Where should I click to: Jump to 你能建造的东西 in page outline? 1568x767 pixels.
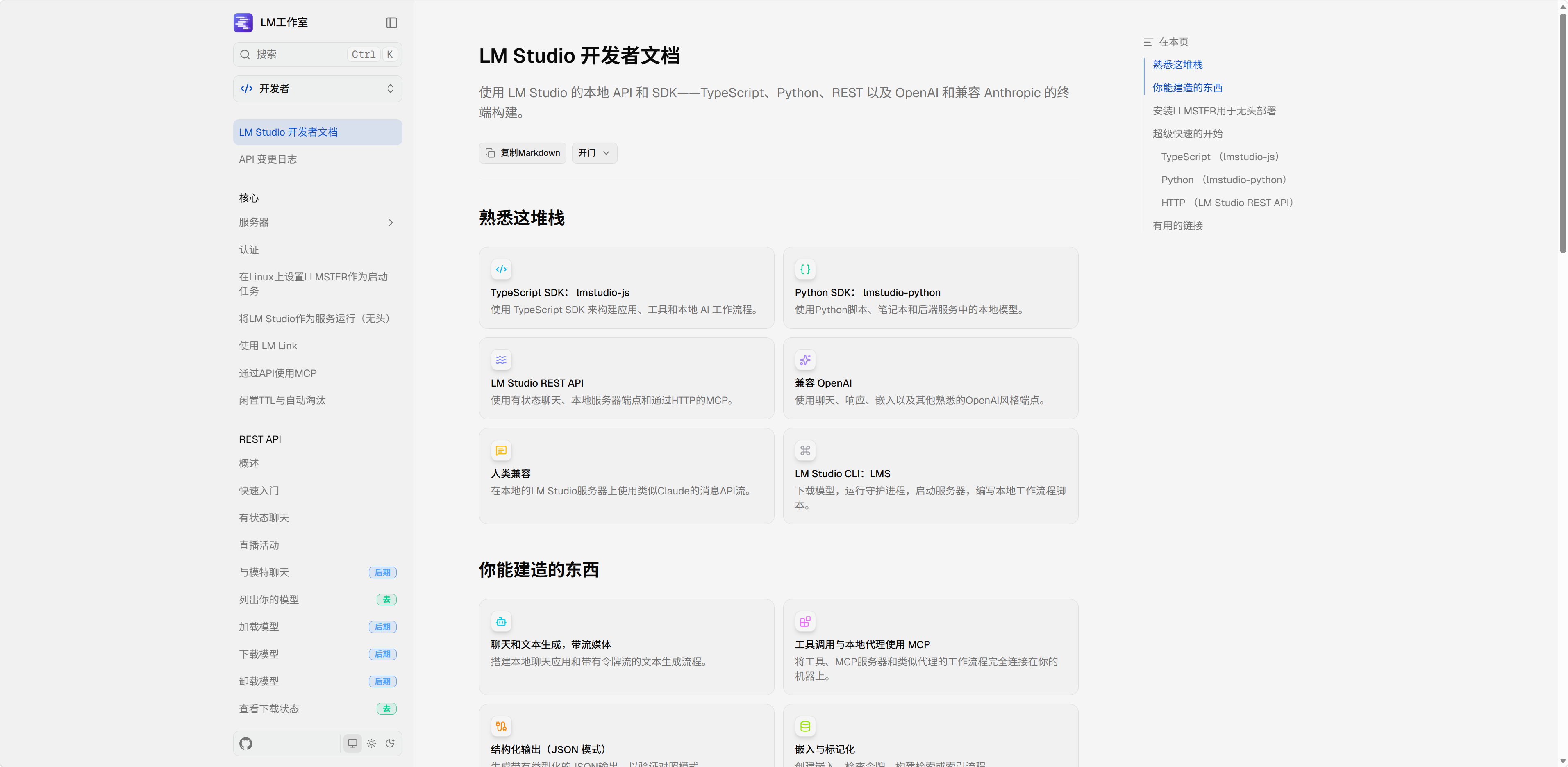[x=1188, y=88]
